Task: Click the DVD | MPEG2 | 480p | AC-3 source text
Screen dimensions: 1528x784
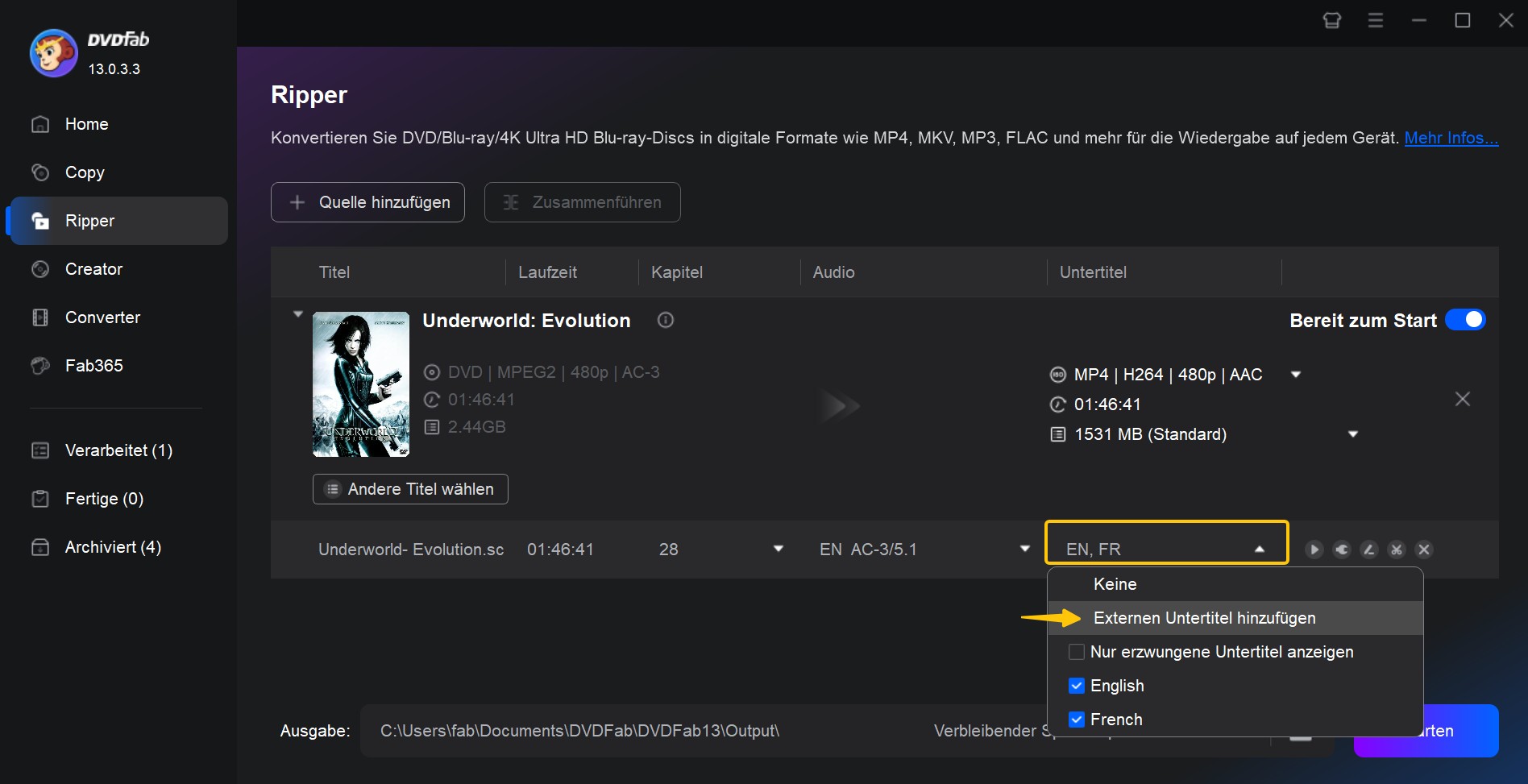Action: click(554, 372)
